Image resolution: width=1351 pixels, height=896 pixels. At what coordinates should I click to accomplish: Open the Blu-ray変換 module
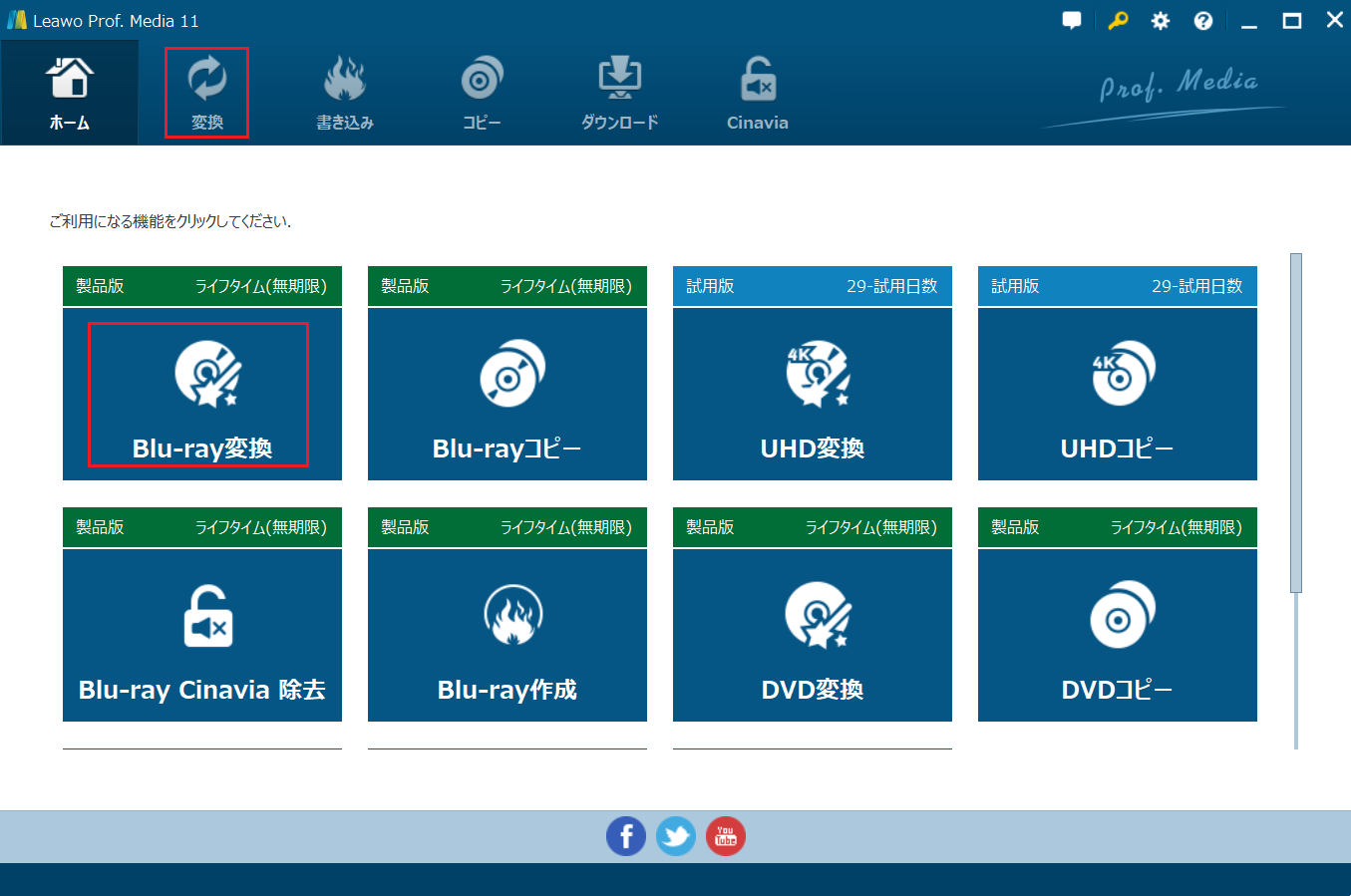[201, 394]
